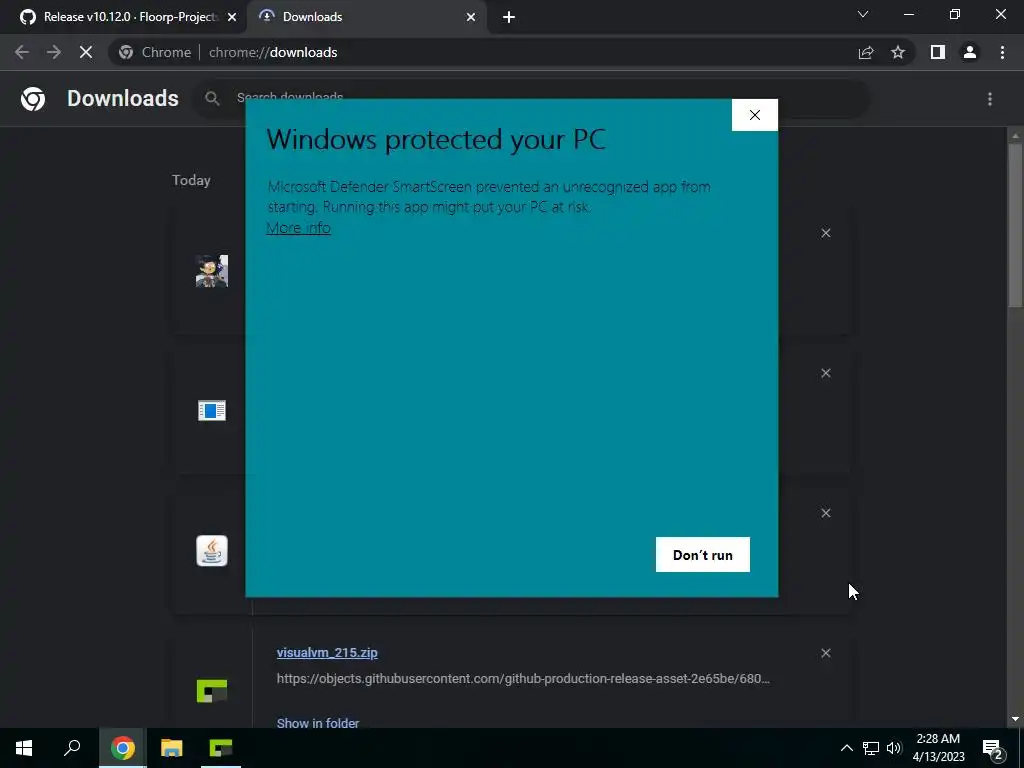This screenshot has width=1024, height=768.
Task: Open the Chrome three-dot menu
Action: (1002, 52)
